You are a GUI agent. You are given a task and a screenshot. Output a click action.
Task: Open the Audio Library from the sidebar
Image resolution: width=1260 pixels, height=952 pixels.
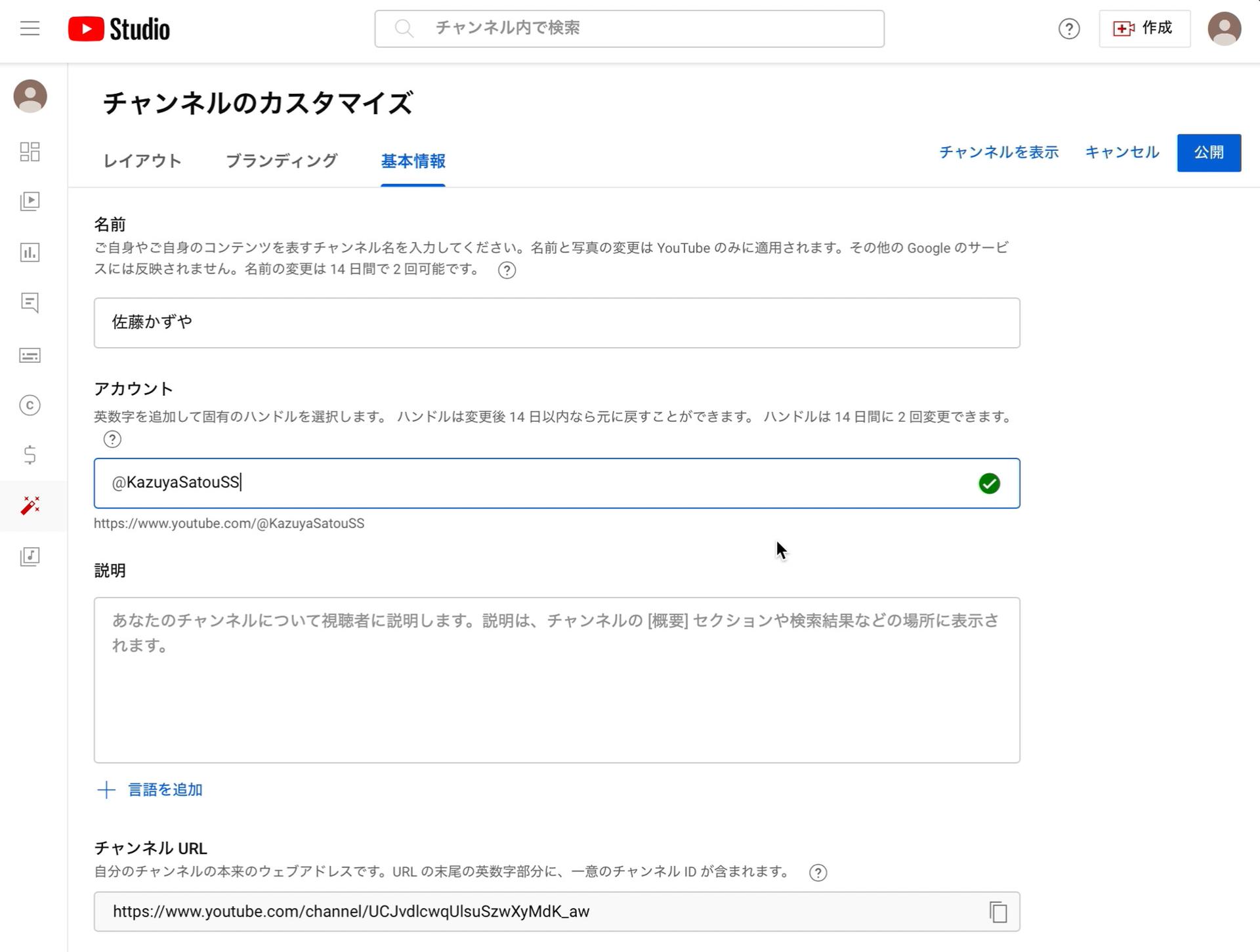(30, 556)
